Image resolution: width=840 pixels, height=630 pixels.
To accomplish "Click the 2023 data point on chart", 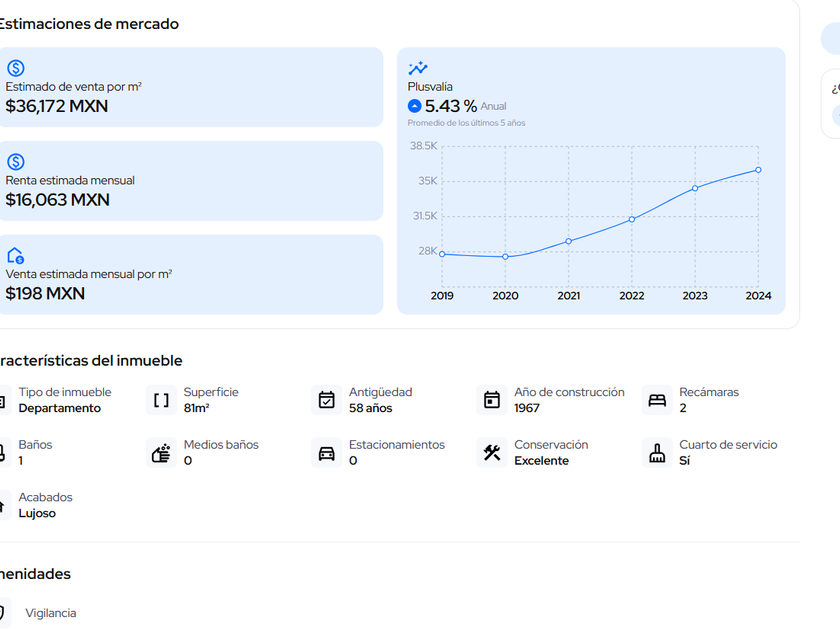I will tap(695, 188).
